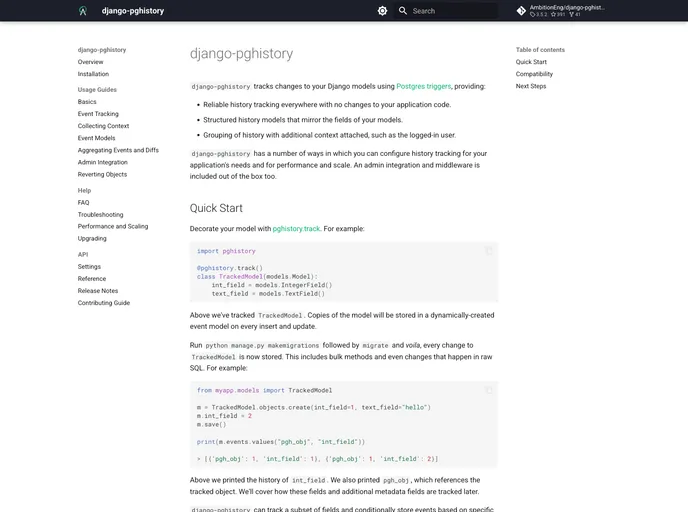Copy the myapp.models import code block
The height and width of the screenshot is (512, 688).
click(489, 390)
